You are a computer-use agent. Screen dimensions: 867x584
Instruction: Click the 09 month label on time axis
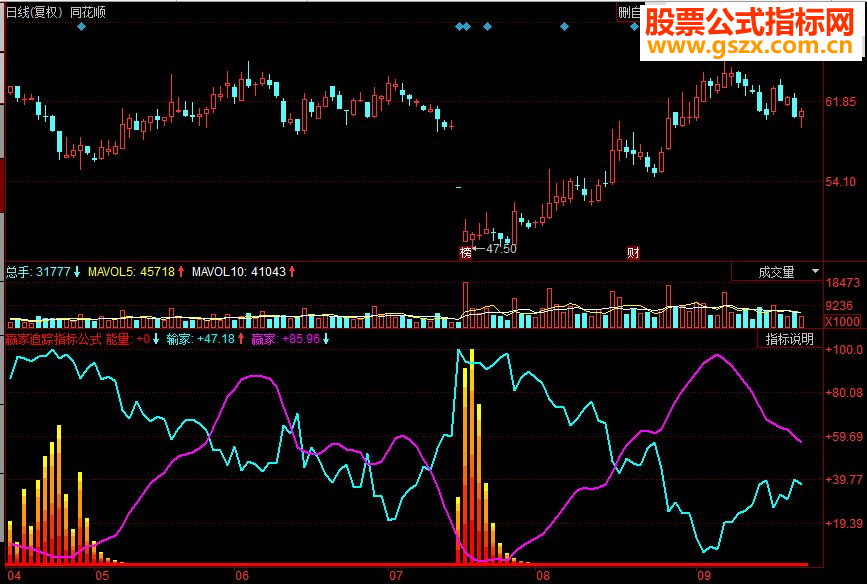tap(703, 576)
